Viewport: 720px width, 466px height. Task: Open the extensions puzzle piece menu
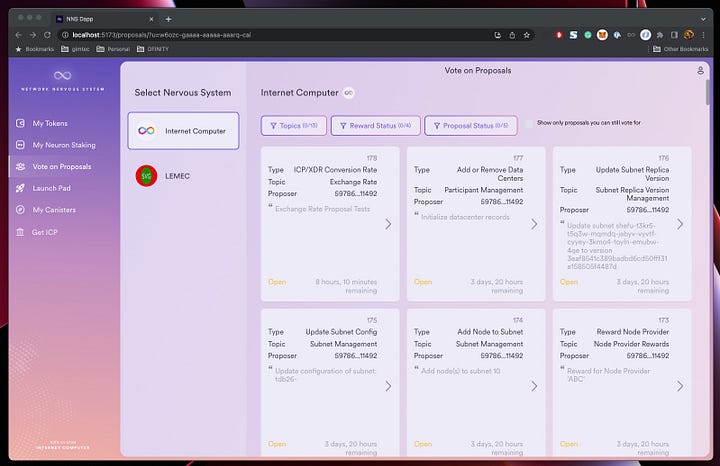[660, 35]
